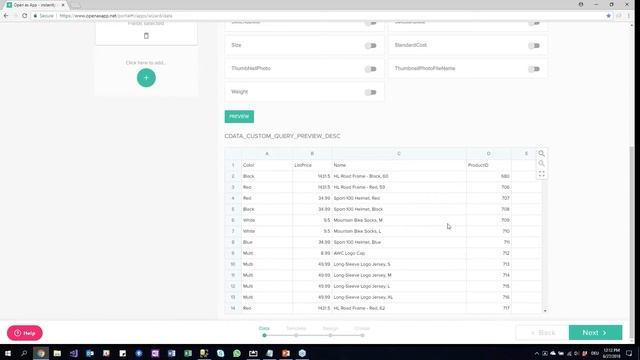The image size is (640, 360).
Task: Toggle the ThumbNailPhoto field switch
Action: pos(371,69)
